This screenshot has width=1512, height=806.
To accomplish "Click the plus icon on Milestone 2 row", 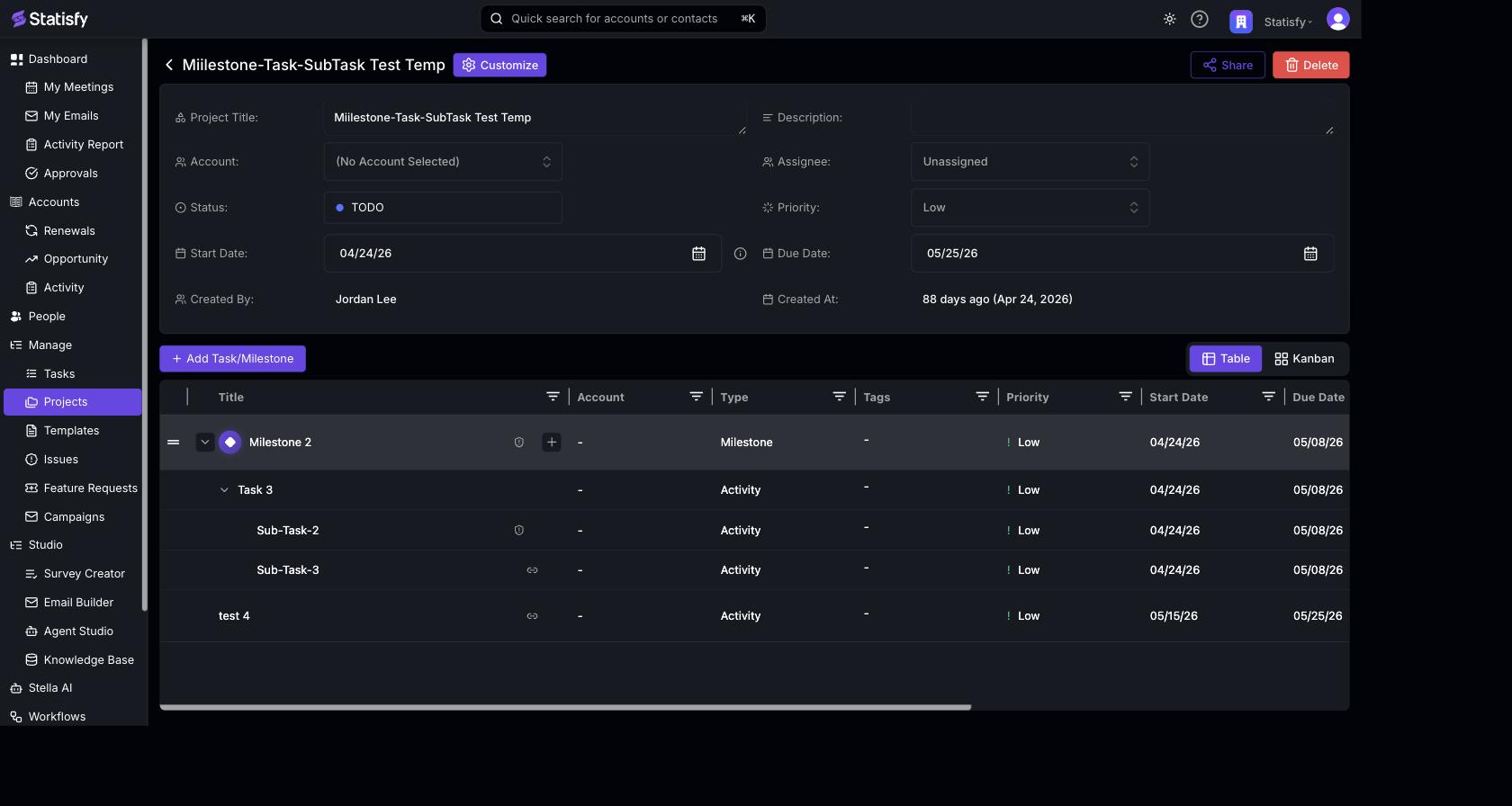I will click(552, 442).
